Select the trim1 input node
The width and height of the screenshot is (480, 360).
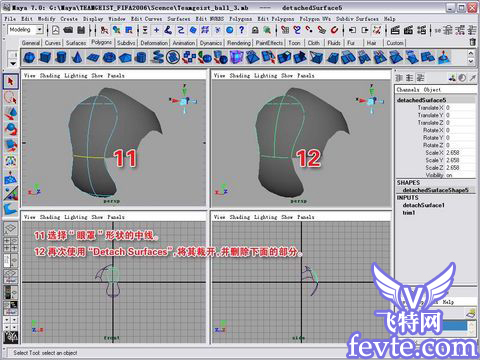[409, 212]
